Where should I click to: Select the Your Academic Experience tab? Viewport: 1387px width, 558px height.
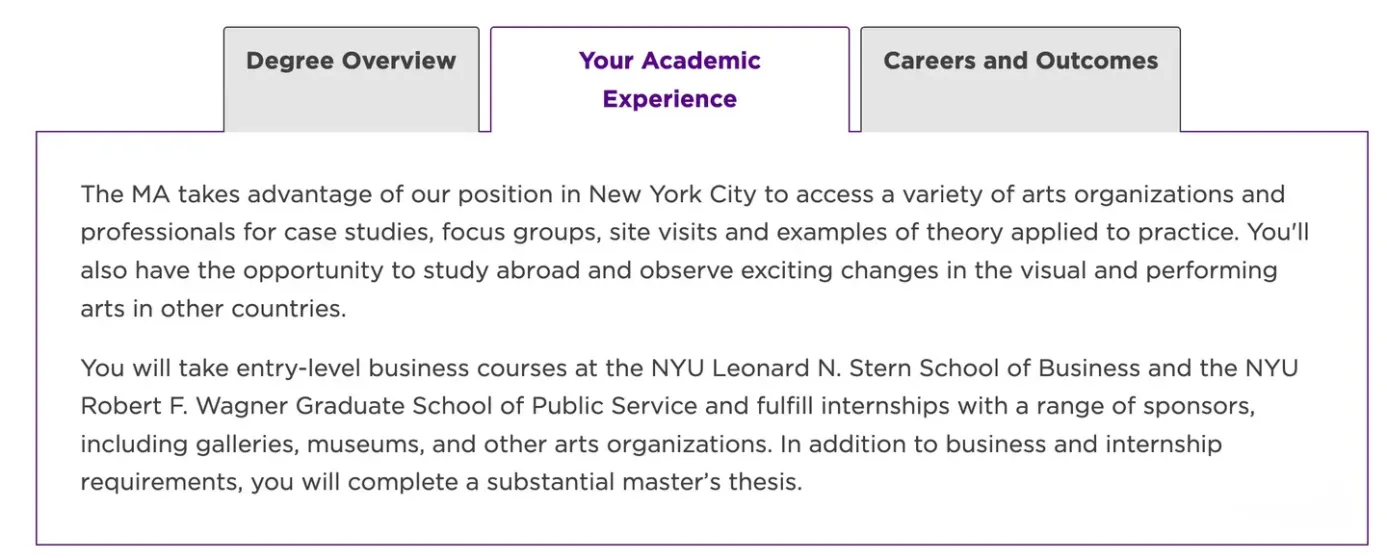pos(669,80)
